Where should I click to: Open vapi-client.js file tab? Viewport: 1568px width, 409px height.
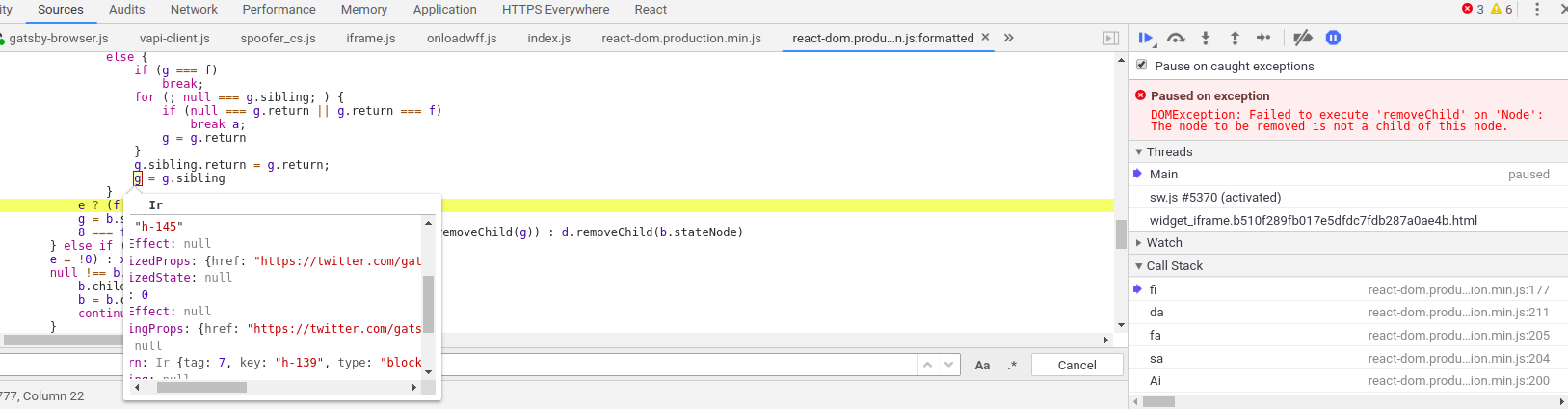[174, 38]
